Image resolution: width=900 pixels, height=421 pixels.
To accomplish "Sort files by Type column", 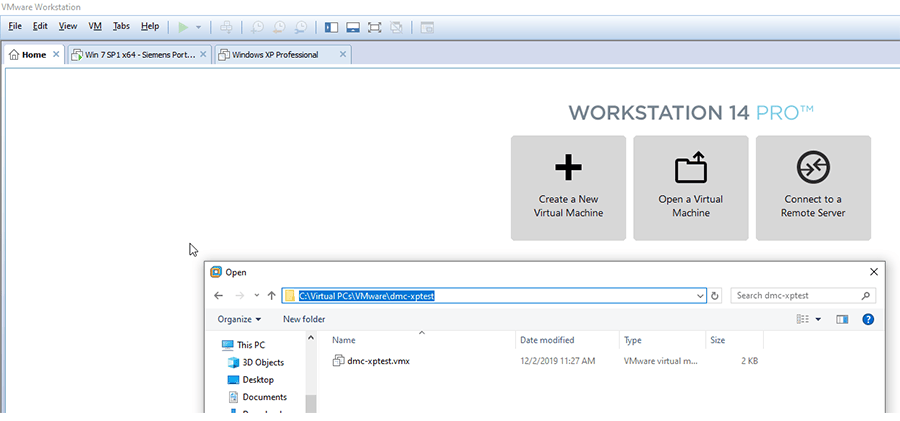I will (x=662, y=340).
